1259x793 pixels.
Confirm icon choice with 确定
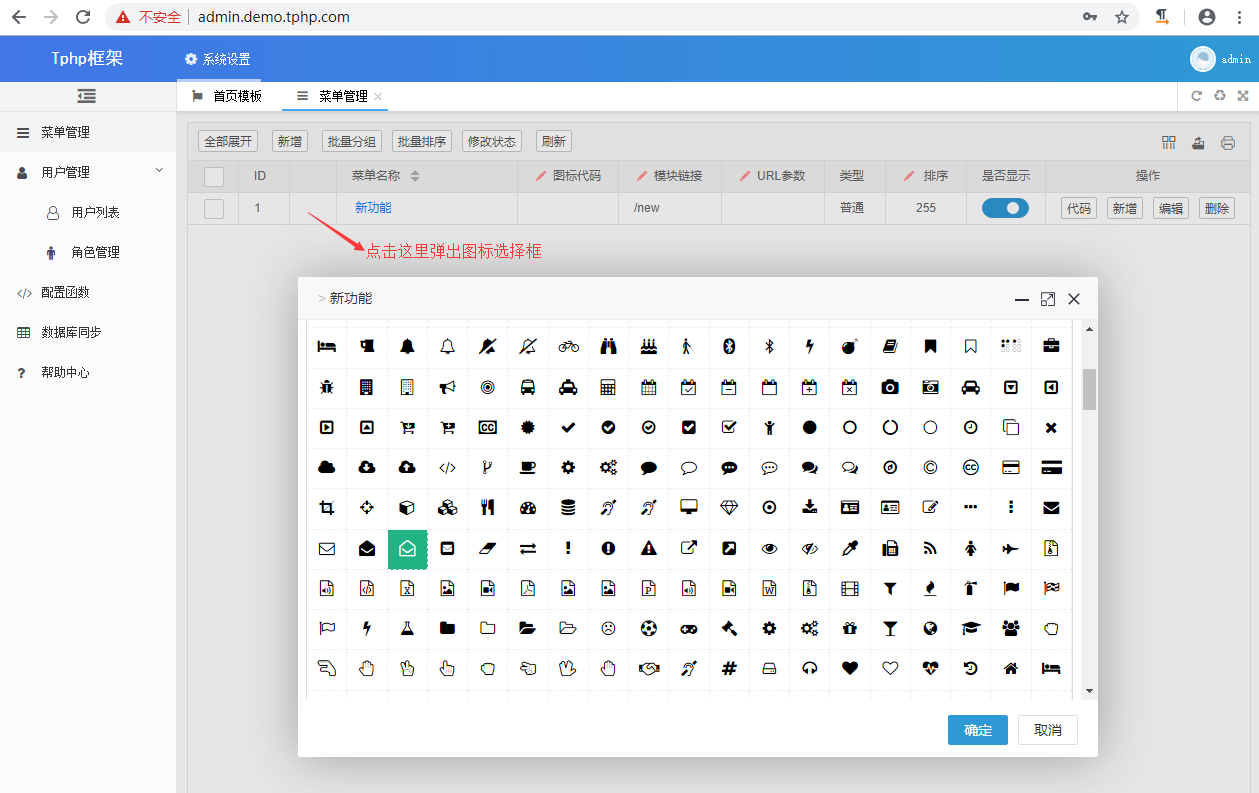978,730
